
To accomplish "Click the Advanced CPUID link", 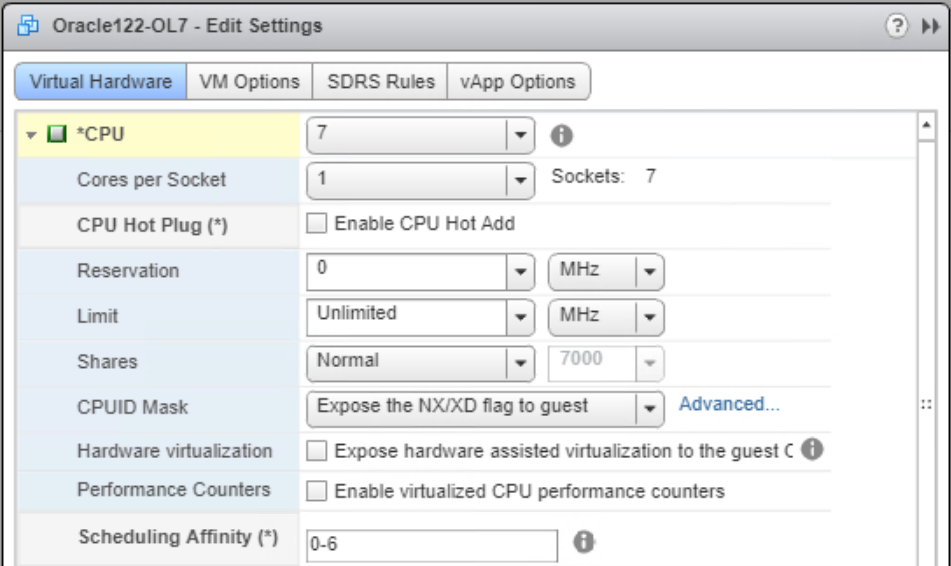I will pyautogui.click(x=729, y=404).
